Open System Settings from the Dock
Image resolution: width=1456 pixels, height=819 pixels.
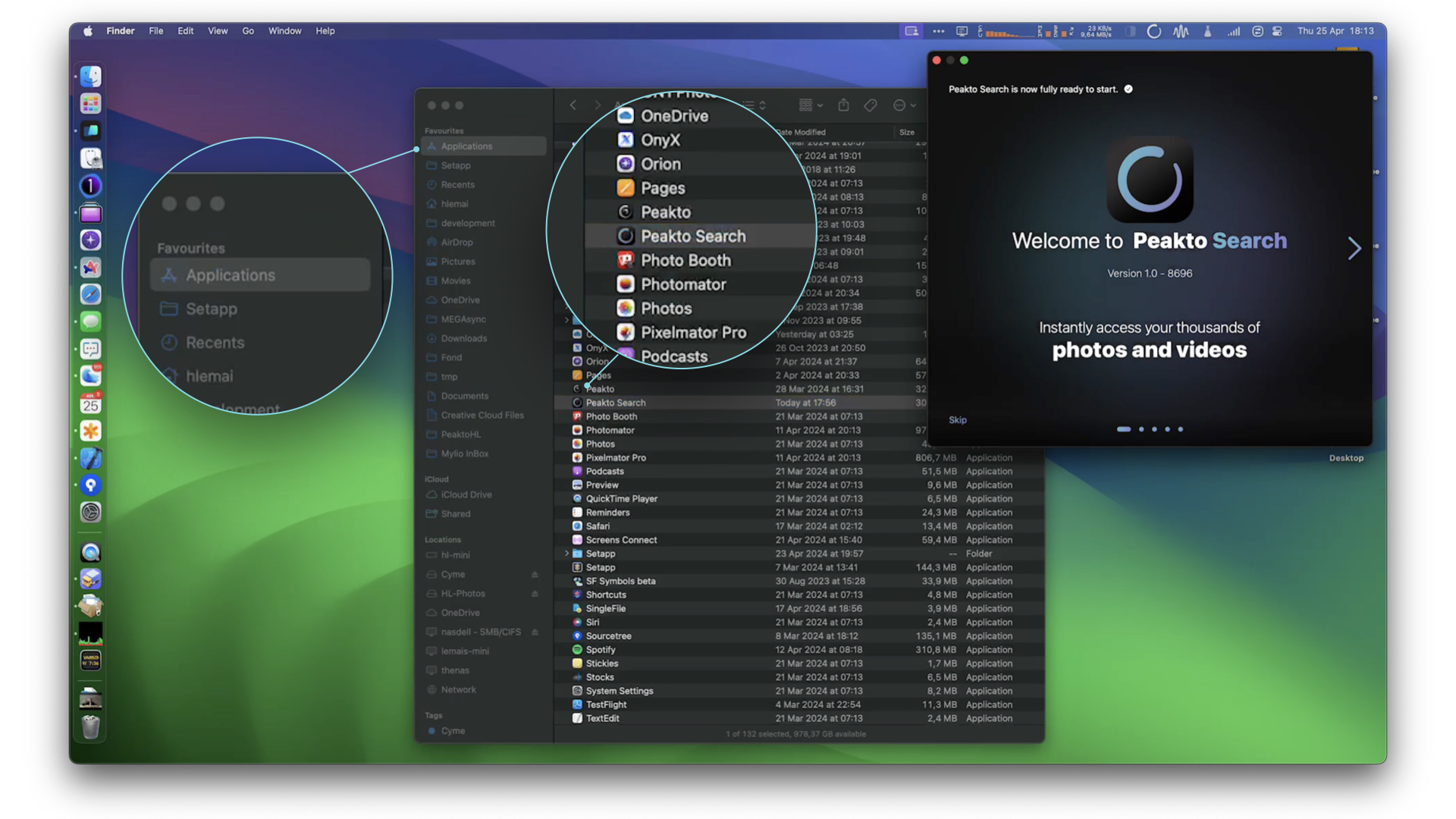90,513
